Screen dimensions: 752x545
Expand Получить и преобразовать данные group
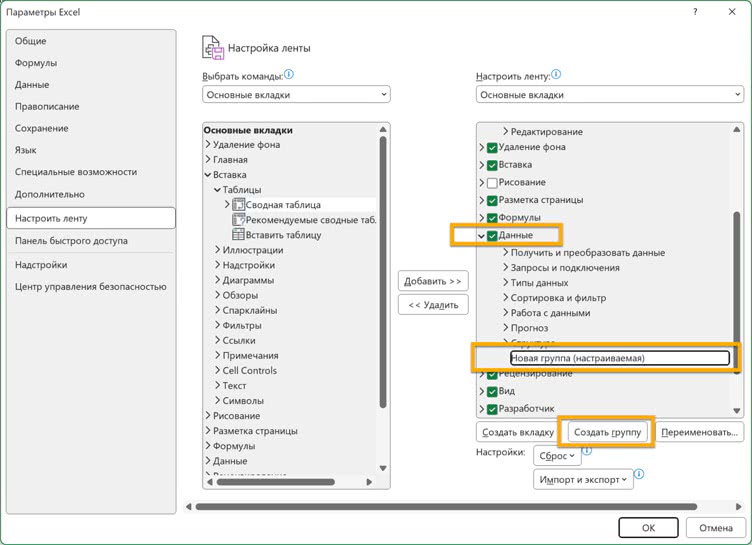pyautogui.click(x=505, y=252)
